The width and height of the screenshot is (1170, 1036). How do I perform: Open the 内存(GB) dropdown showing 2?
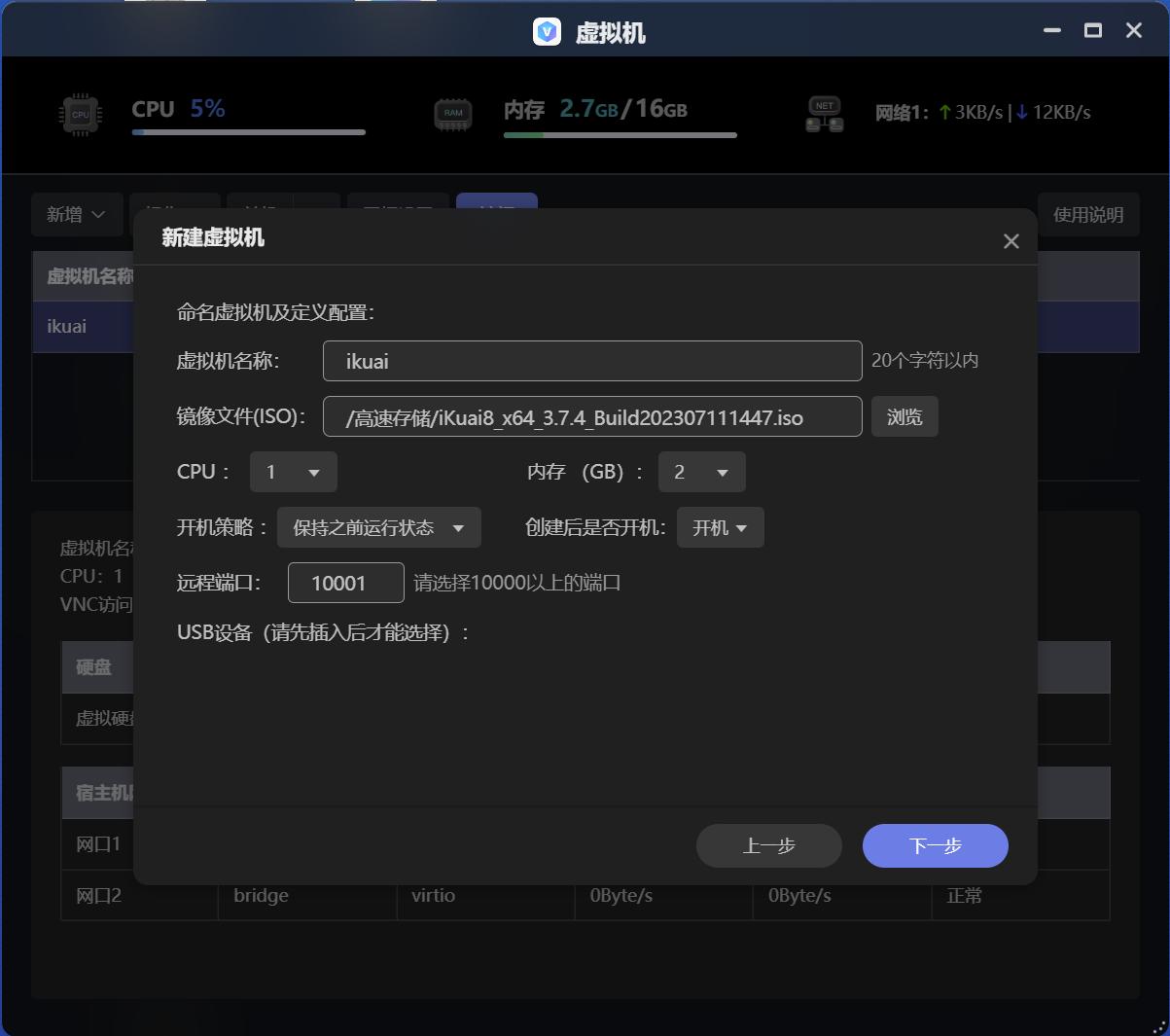coord(701,472)
